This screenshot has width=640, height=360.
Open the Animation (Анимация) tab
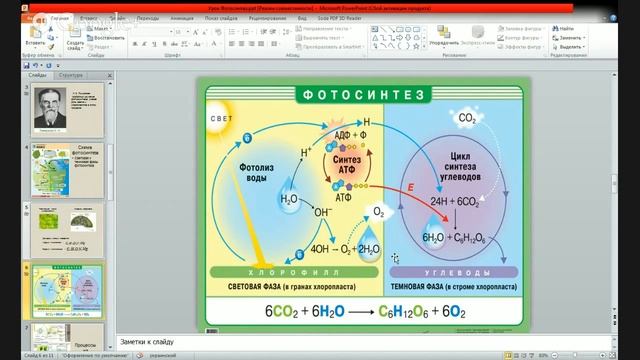[x=182, y=18]
